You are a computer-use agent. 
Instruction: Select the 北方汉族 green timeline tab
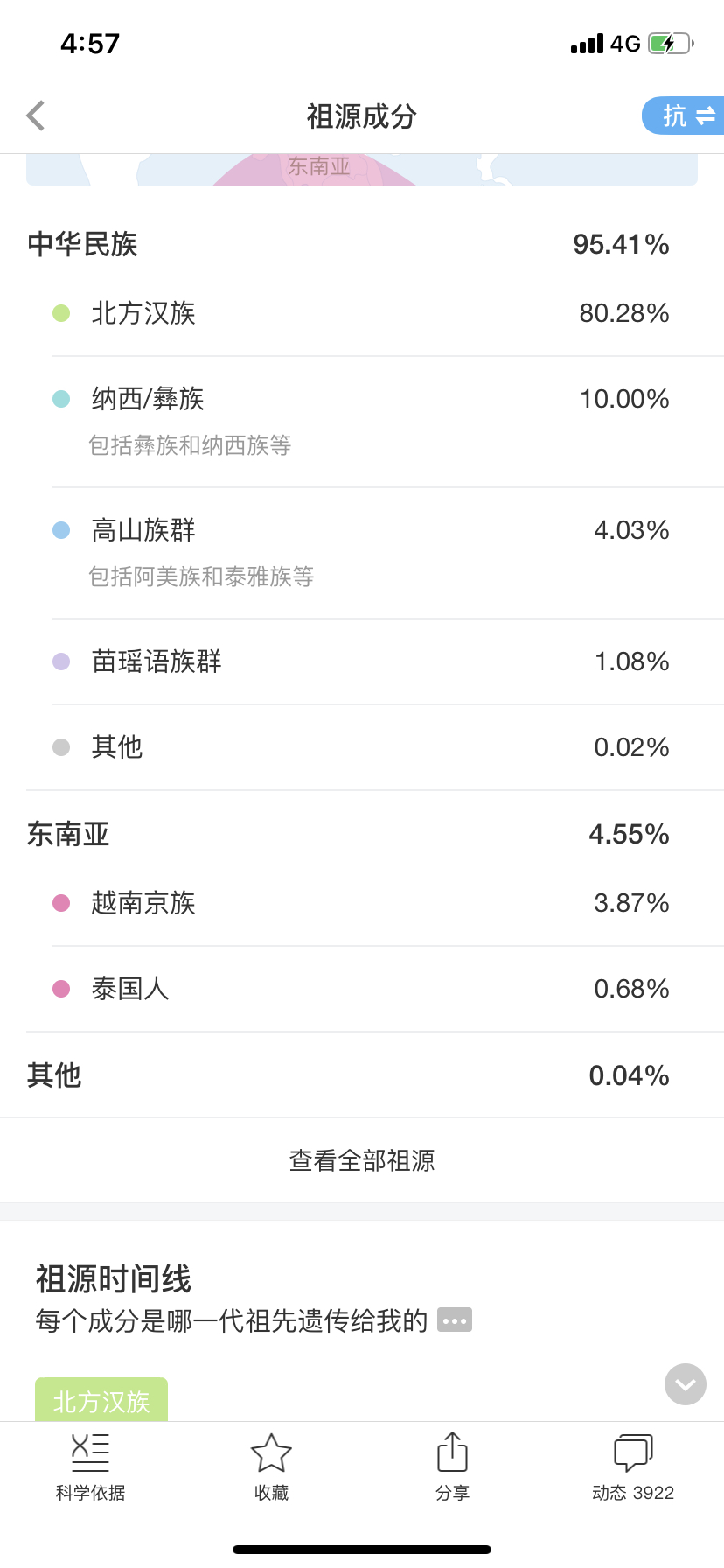101,1399
